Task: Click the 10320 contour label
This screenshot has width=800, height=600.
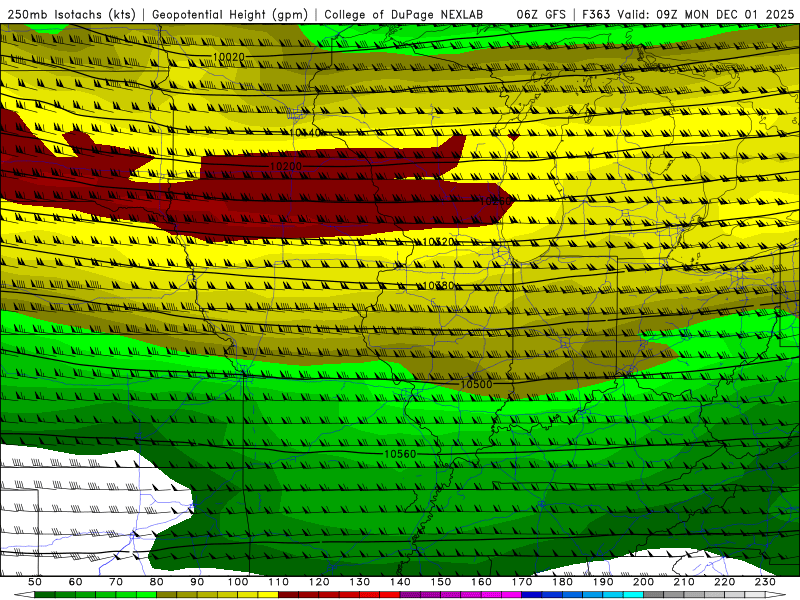Action: 439,241
